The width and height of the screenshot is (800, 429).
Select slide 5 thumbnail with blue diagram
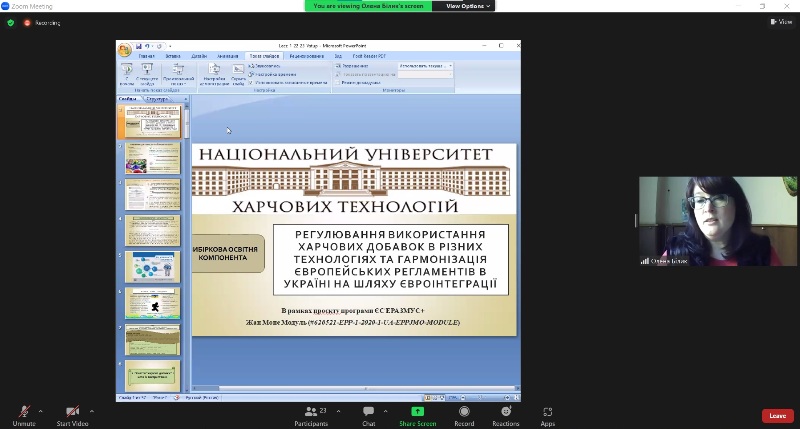click(153, 267)
